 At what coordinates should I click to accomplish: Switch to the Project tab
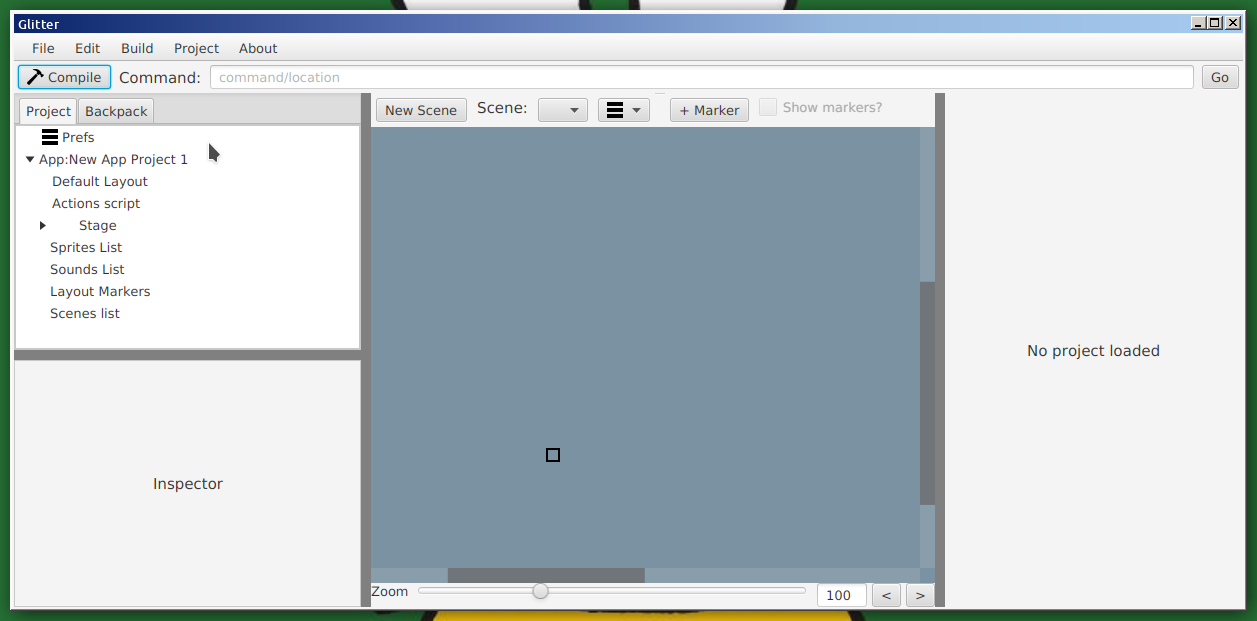coord(48,111)
